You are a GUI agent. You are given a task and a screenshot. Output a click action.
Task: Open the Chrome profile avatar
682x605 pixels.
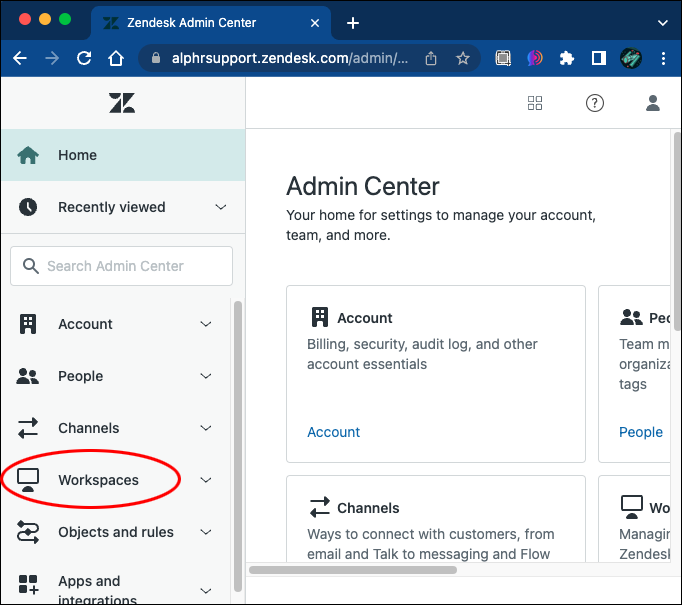click(631, 58)
